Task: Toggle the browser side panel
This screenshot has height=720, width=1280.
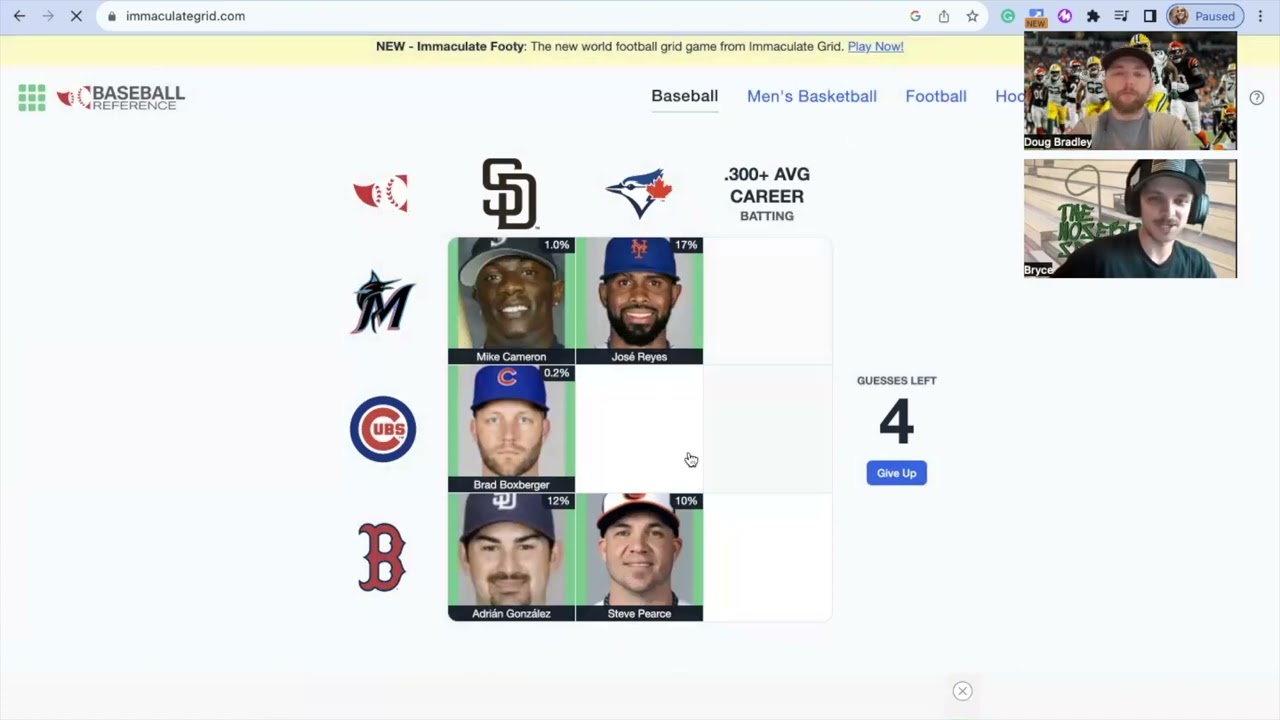Action: click(x=1150, y=16)
